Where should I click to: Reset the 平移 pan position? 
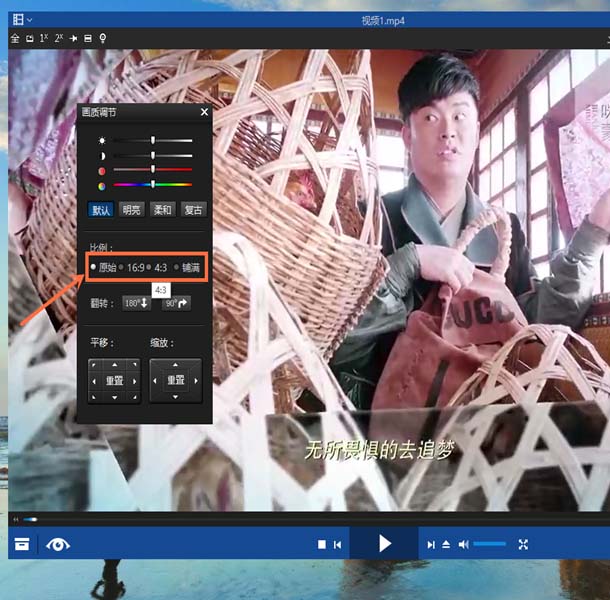pos(114,381)
